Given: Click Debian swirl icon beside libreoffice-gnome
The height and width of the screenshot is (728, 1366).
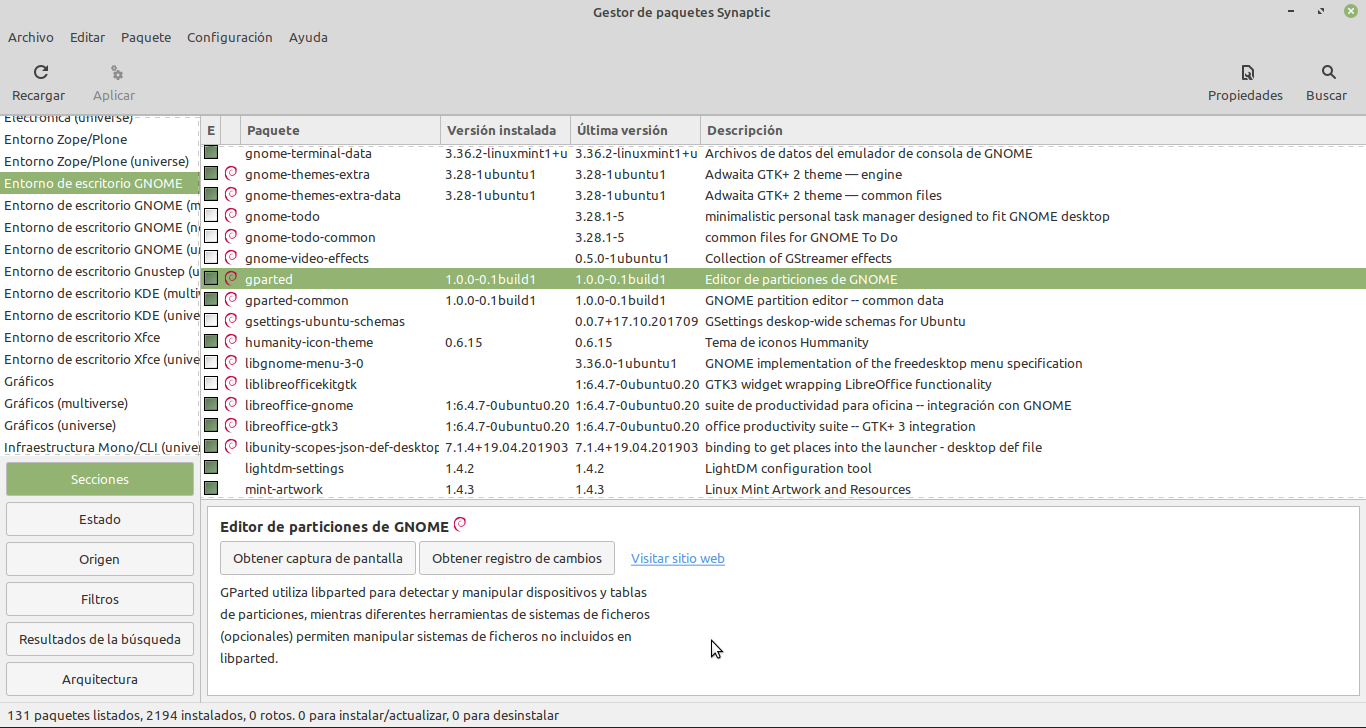Looking at the screenshot, I should click(231, 405).
